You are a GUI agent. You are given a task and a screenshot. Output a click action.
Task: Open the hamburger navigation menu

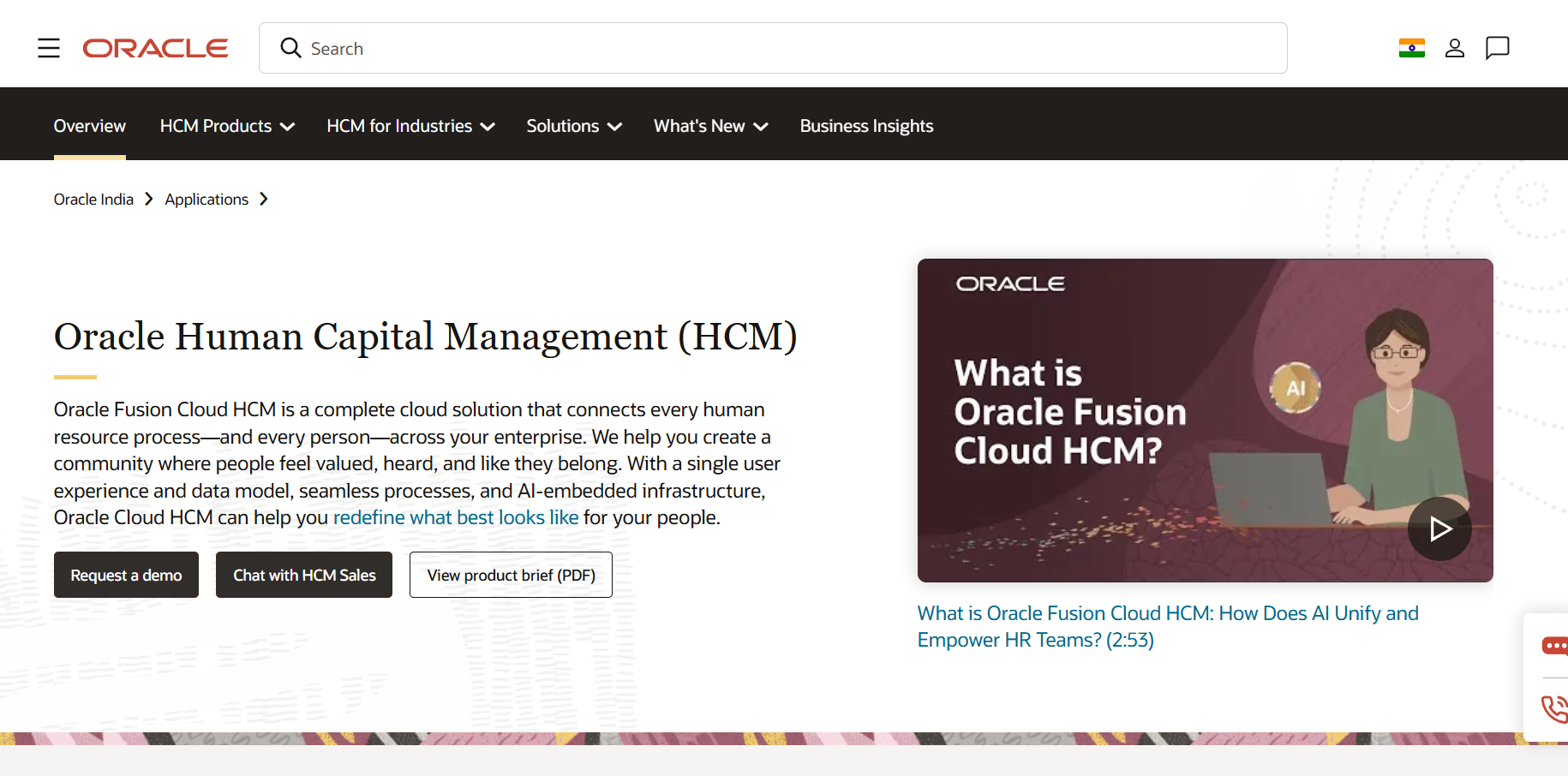49,48
